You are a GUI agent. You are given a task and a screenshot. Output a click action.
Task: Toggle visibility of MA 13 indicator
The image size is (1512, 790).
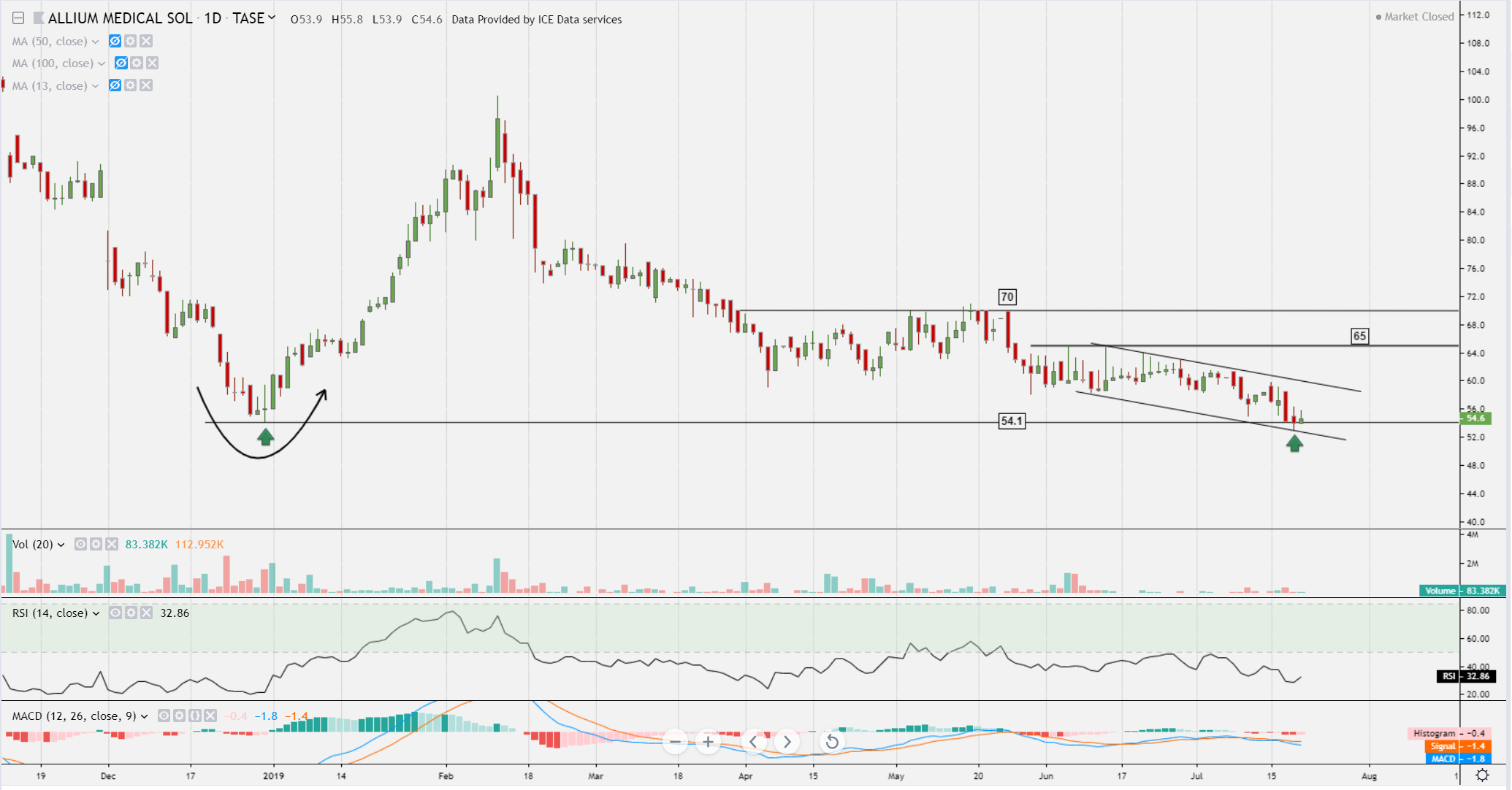click(x=115, y=85)
